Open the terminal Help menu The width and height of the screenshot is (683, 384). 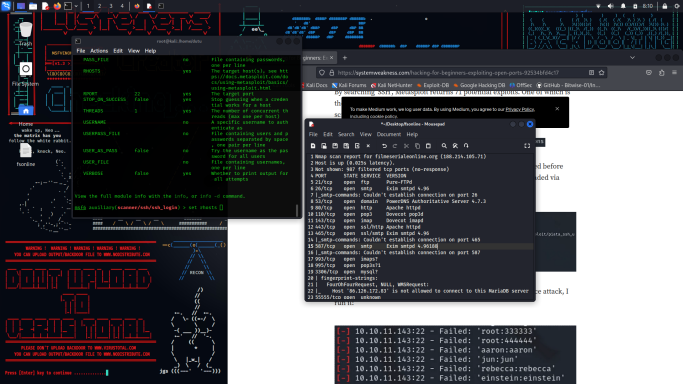click(x=150, y=51)
